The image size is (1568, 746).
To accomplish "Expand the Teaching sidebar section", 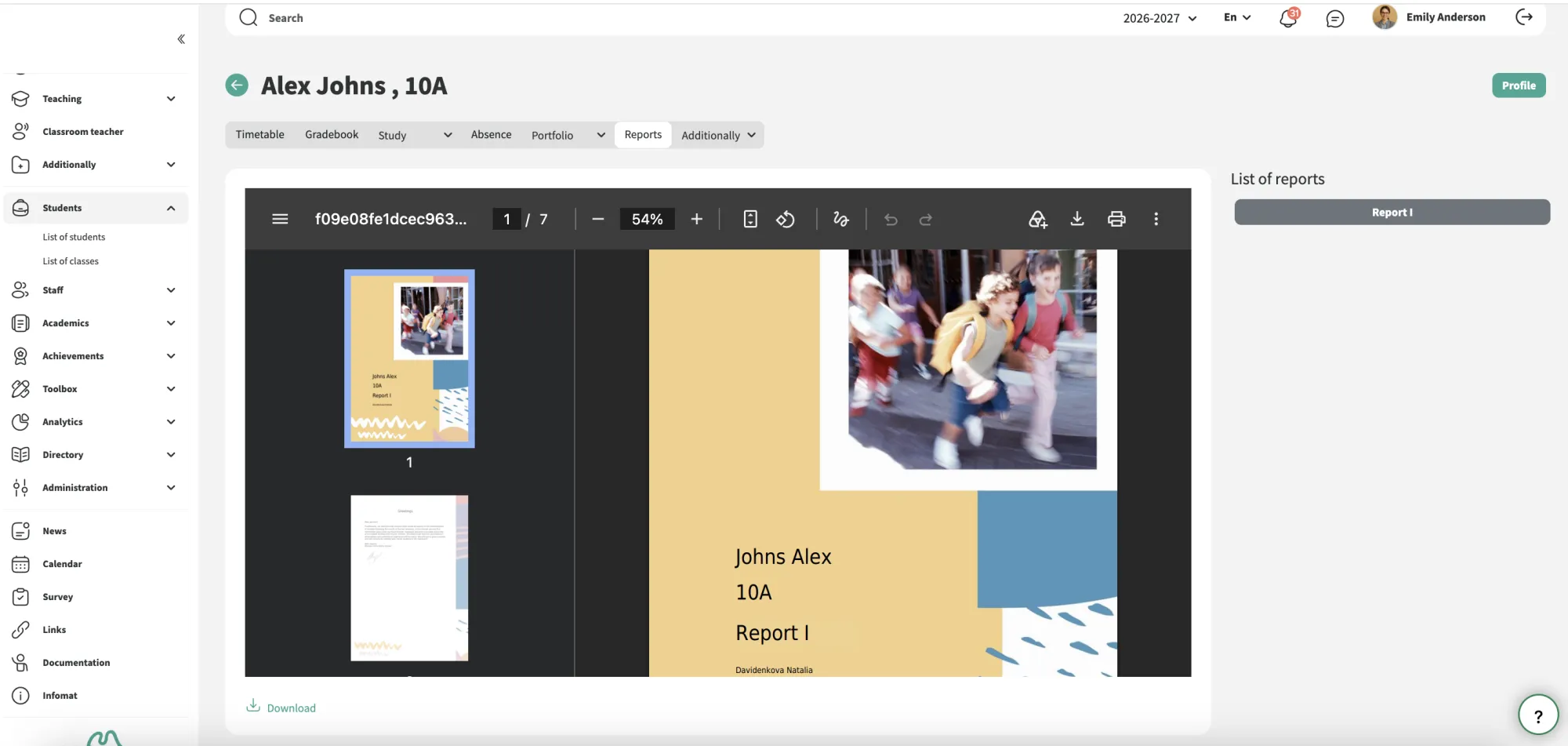I will tap(95, 99).
